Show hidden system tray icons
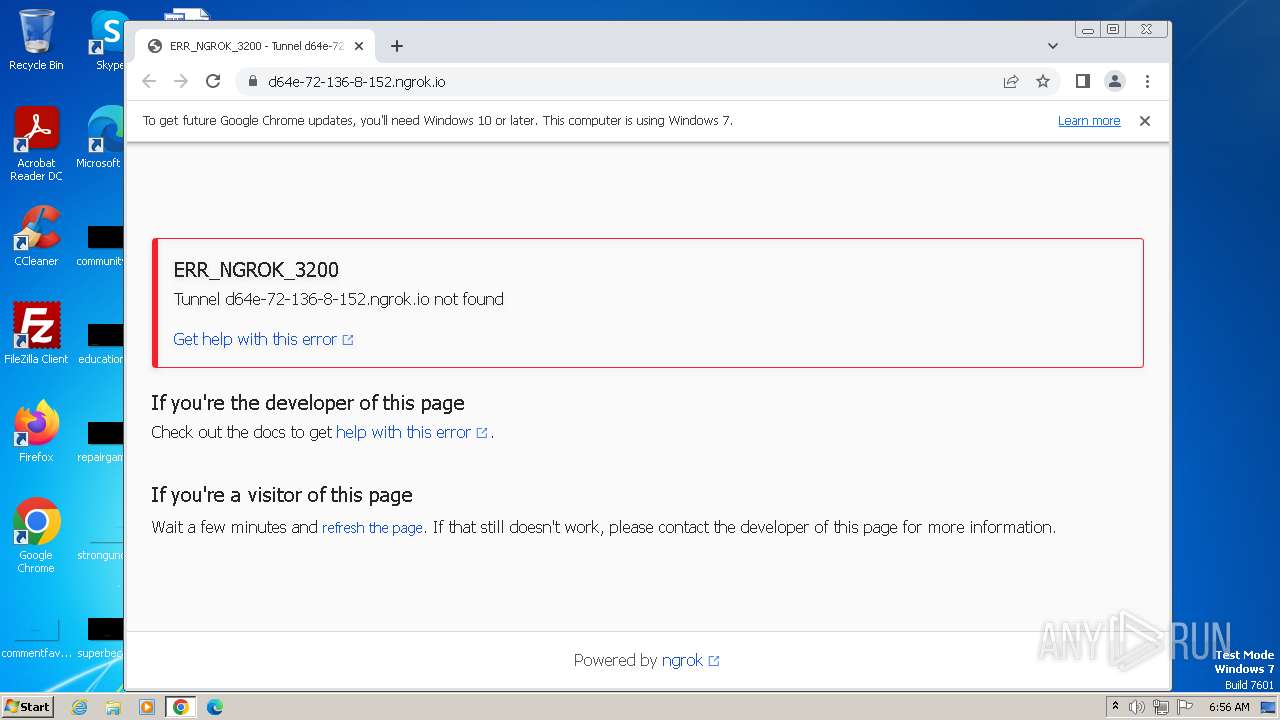The width and height of the screenshot is (1280, 720). coord(1115,707)
